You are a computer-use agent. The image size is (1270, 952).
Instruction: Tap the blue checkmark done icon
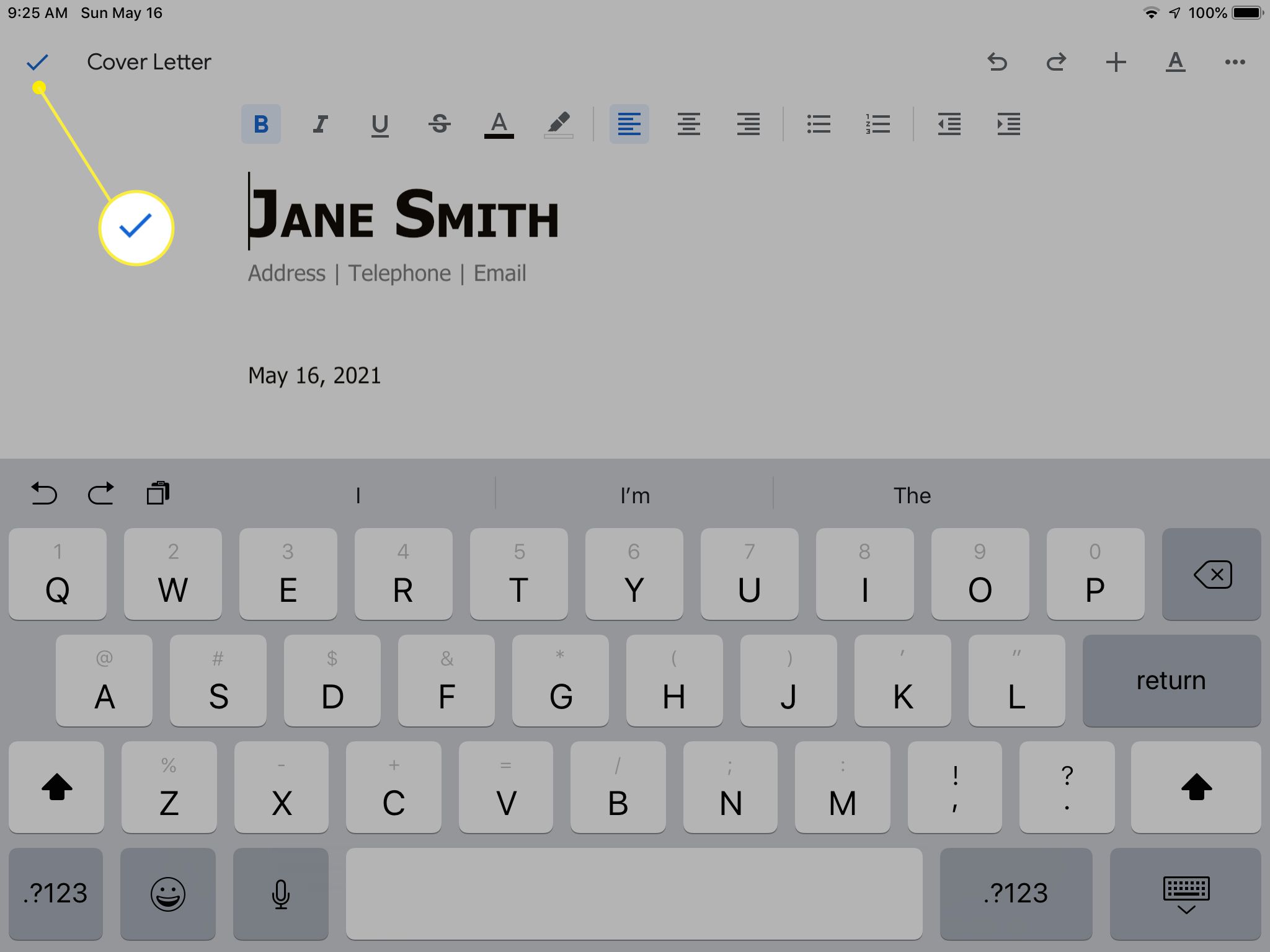pyautogui.click(x=37, y=62)
